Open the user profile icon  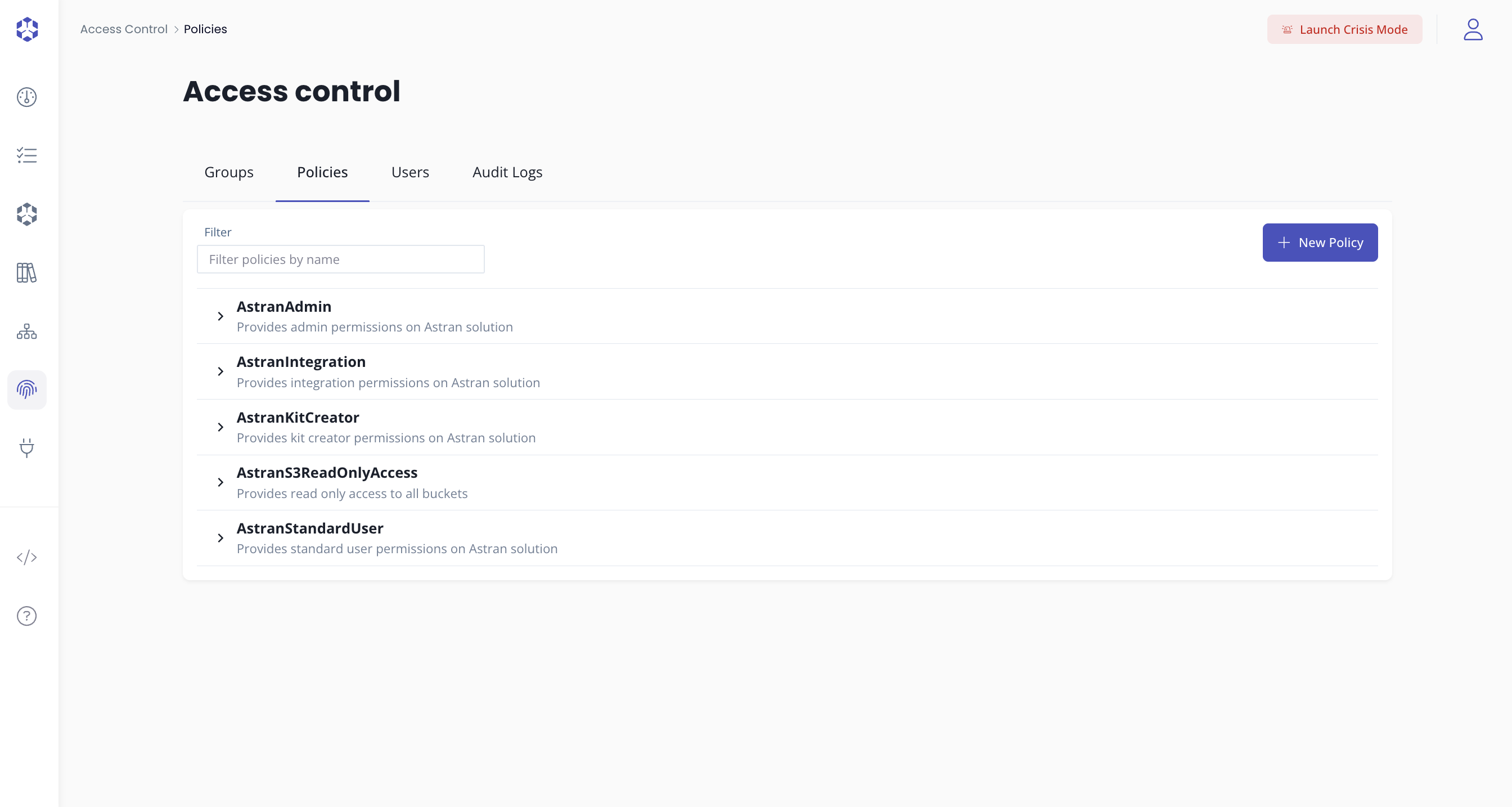coord(1472,29)
